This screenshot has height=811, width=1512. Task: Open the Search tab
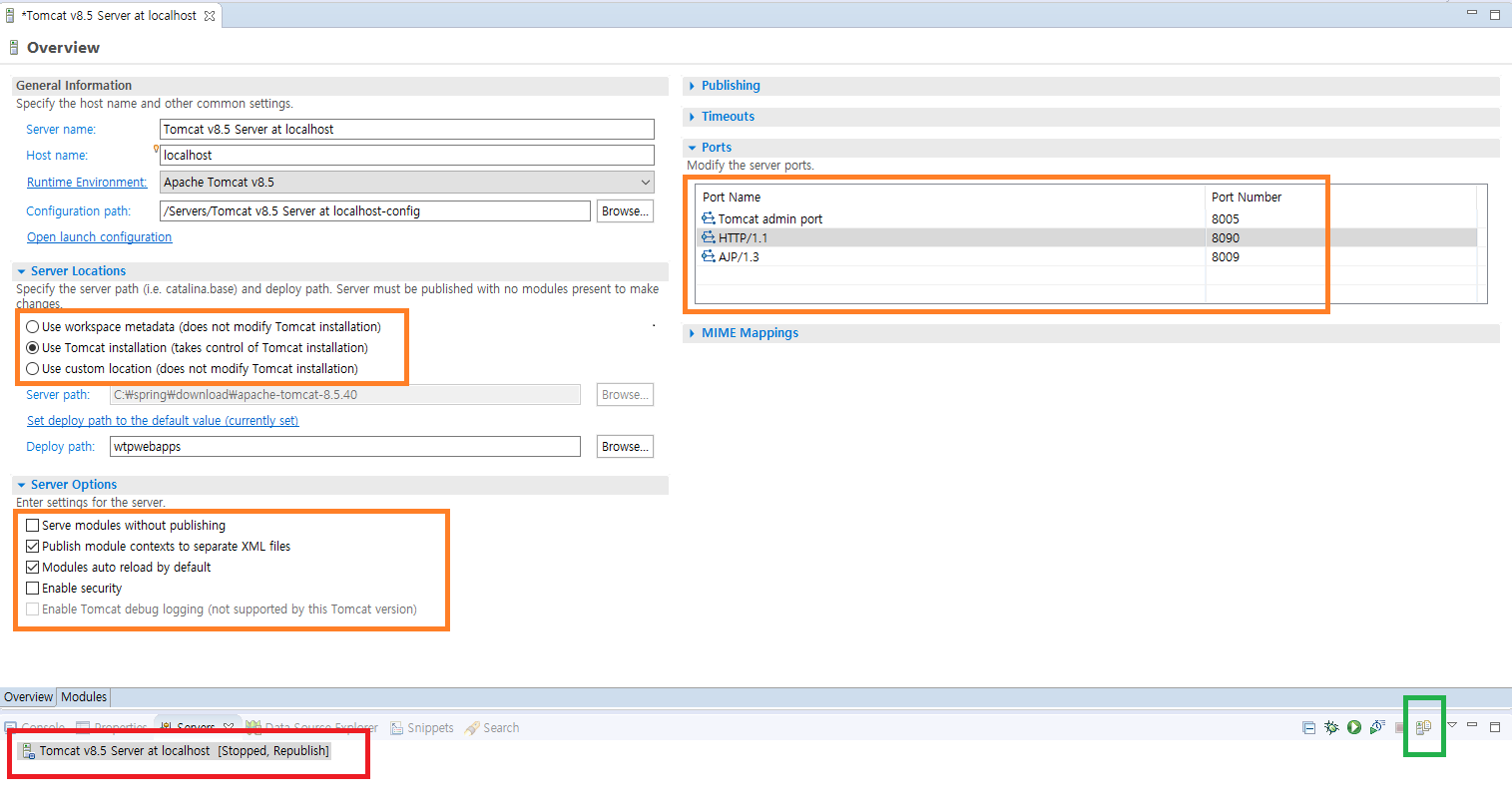[x=492, y=728]
